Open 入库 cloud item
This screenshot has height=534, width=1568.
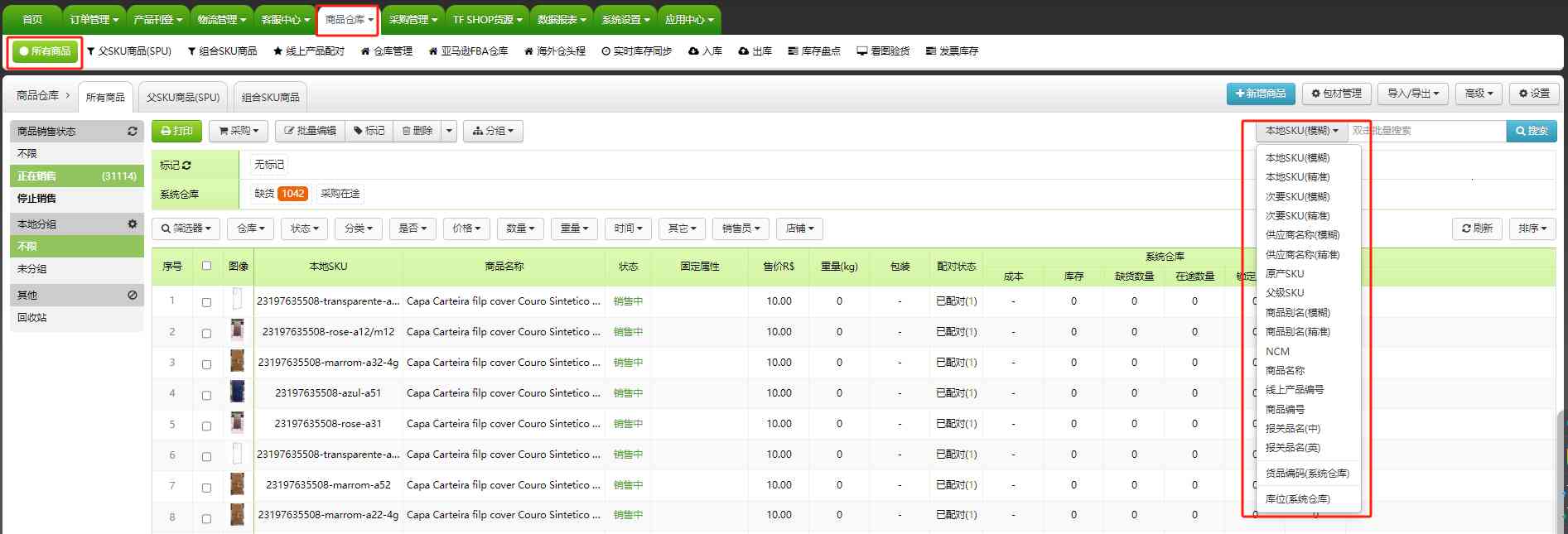tap(706, 51)
